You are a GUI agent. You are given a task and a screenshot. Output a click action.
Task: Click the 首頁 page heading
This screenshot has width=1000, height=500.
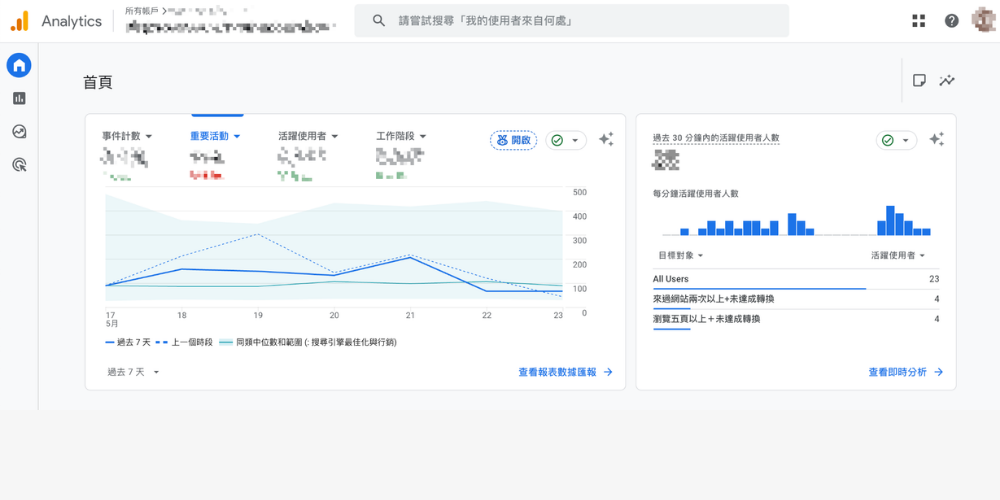(x=98, y=83)
